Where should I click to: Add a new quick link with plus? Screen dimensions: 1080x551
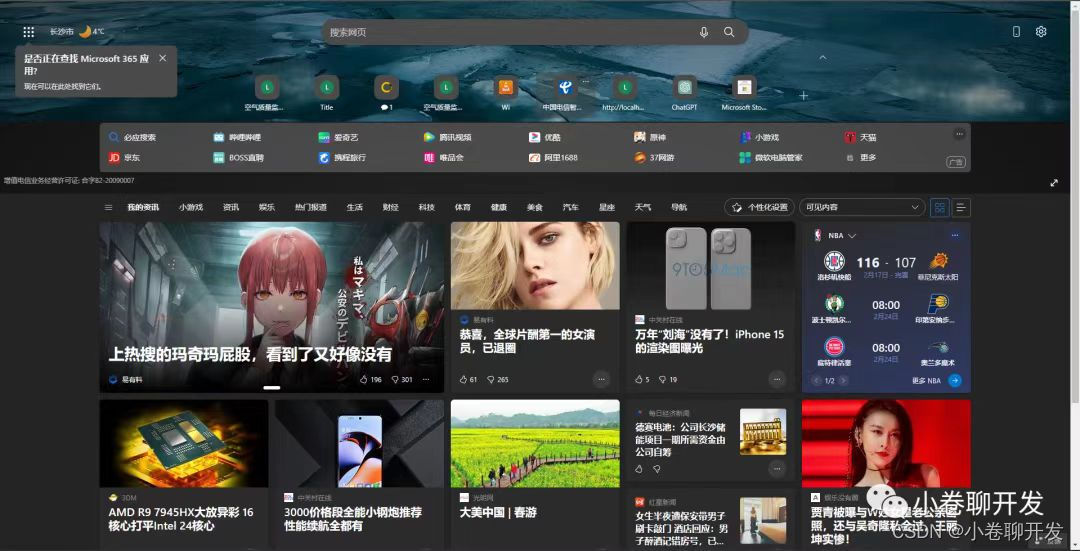[x=803, y=96]
